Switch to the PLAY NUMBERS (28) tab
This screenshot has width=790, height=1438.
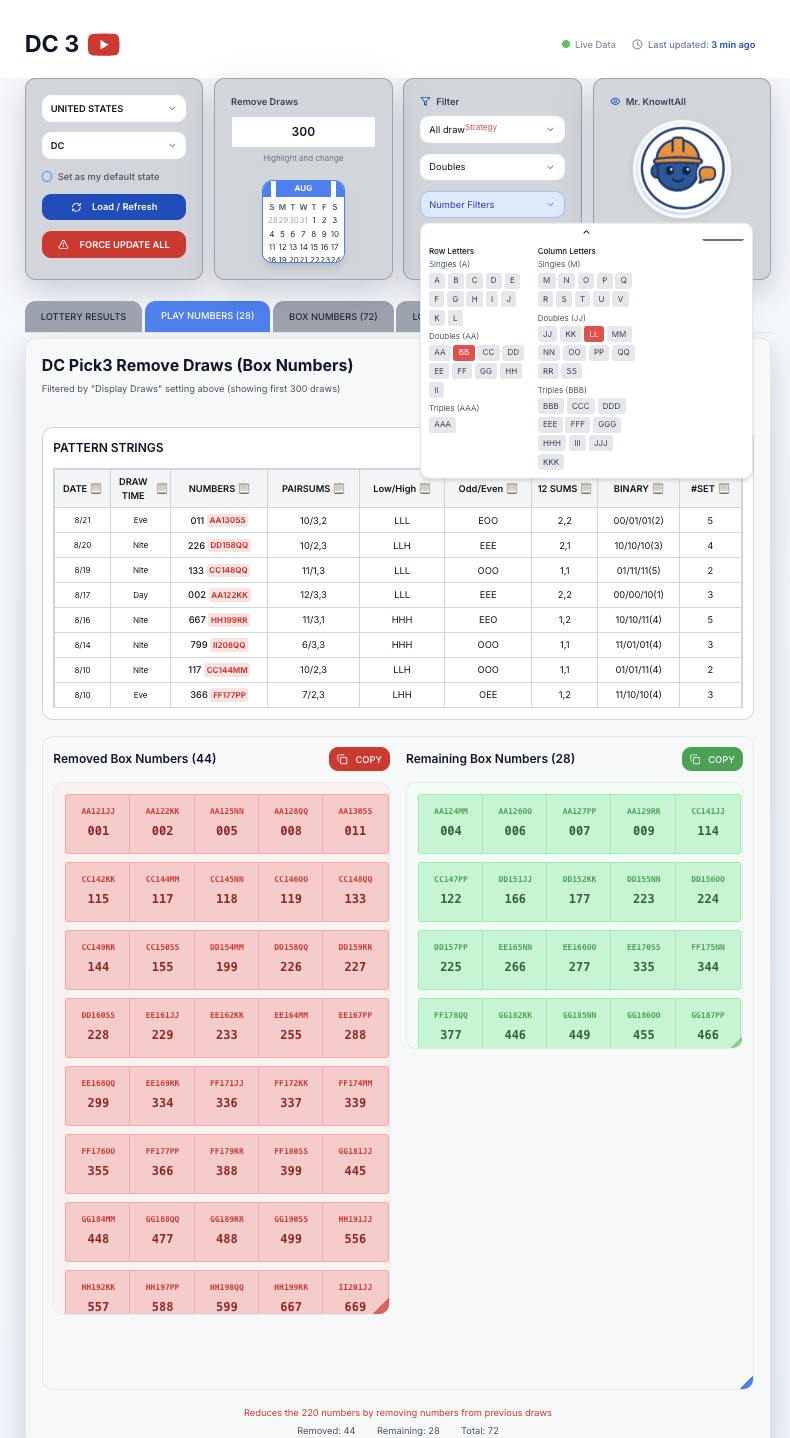(x=207, y=316)
